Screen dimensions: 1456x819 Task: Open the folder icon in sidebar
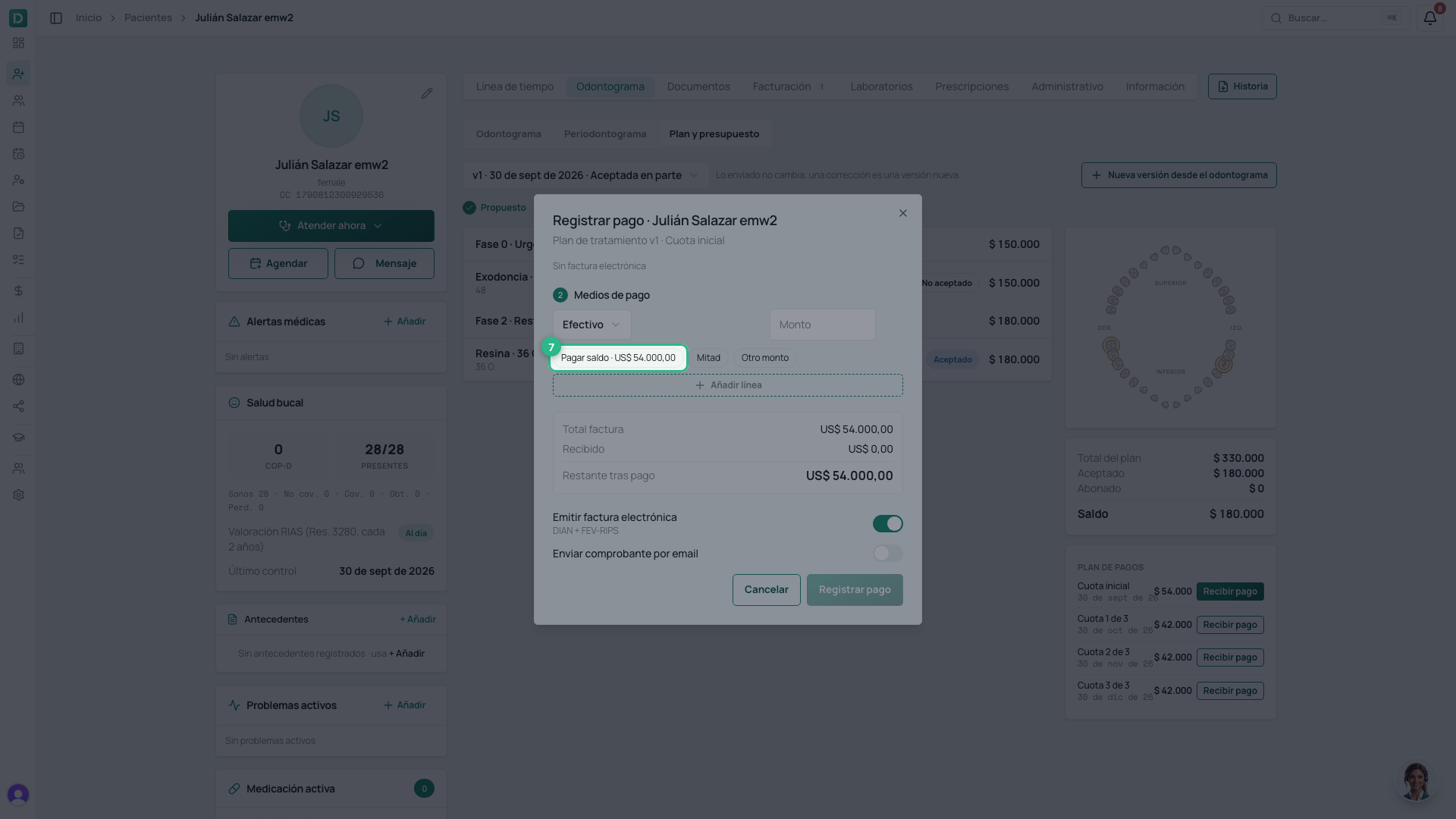(x=18, y=206)
